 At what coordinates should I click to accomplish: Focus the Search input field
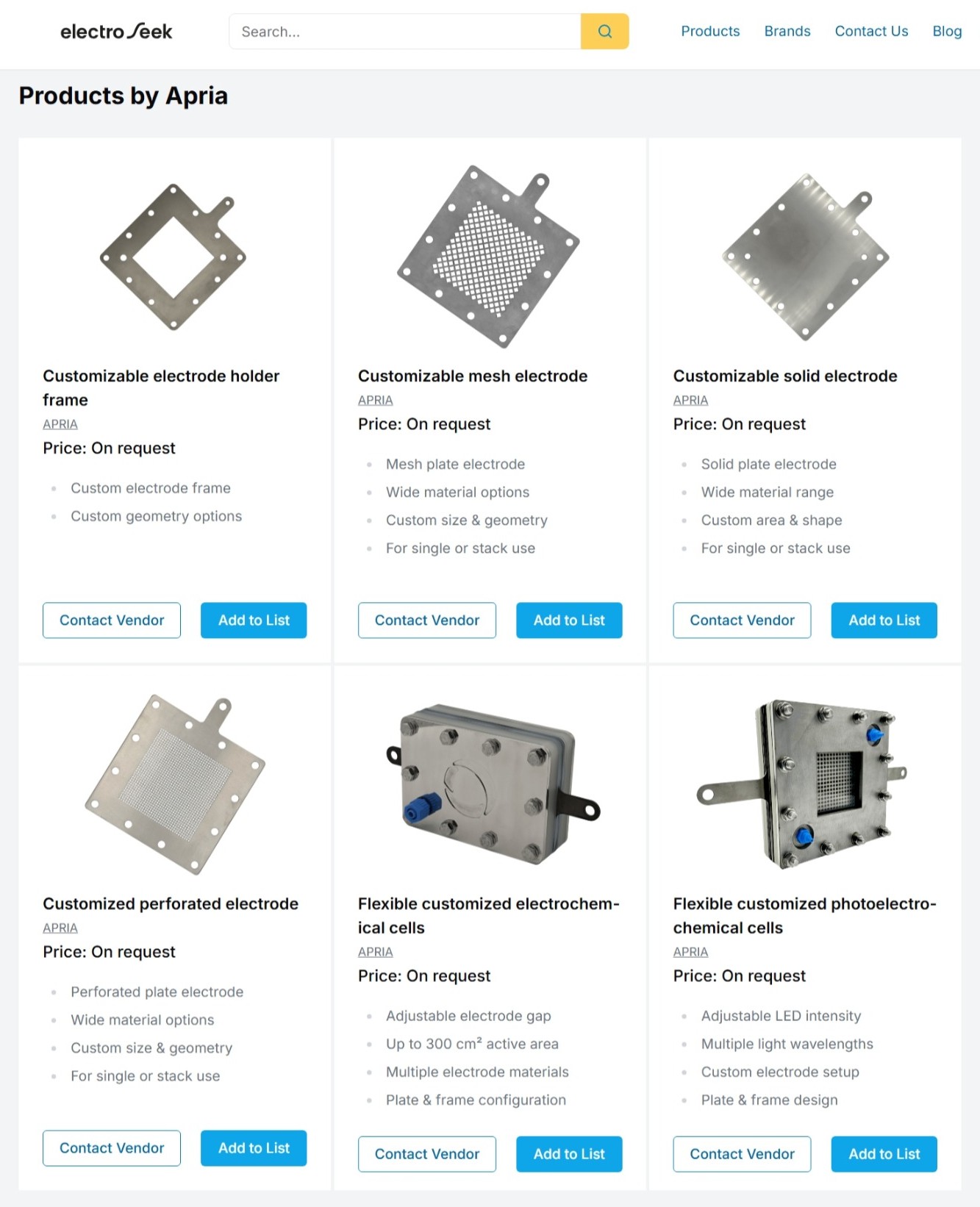[x=405, y=32]
